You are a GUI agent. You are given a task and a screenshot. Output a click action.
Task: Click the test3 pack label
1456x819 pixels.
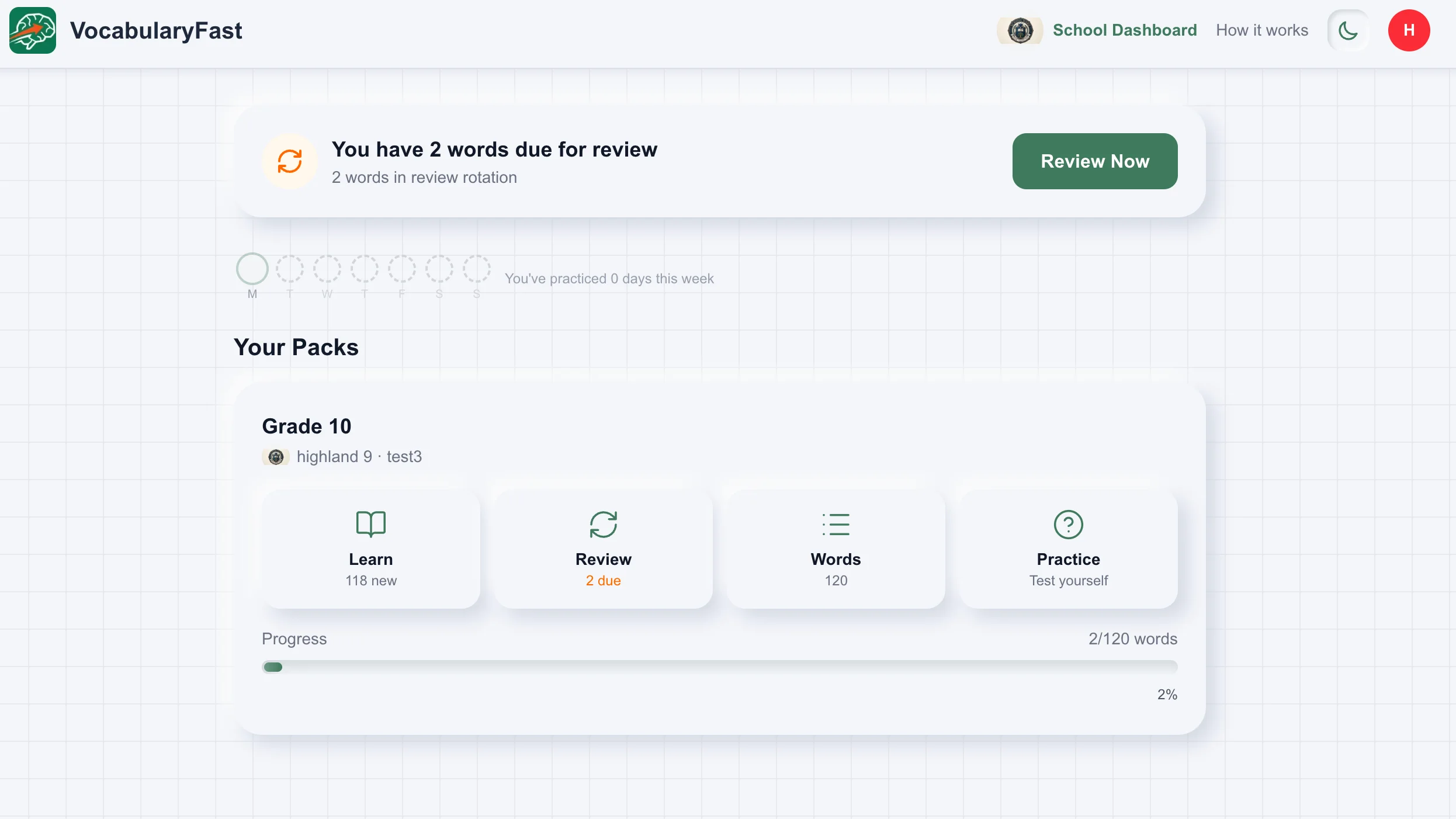404,457
